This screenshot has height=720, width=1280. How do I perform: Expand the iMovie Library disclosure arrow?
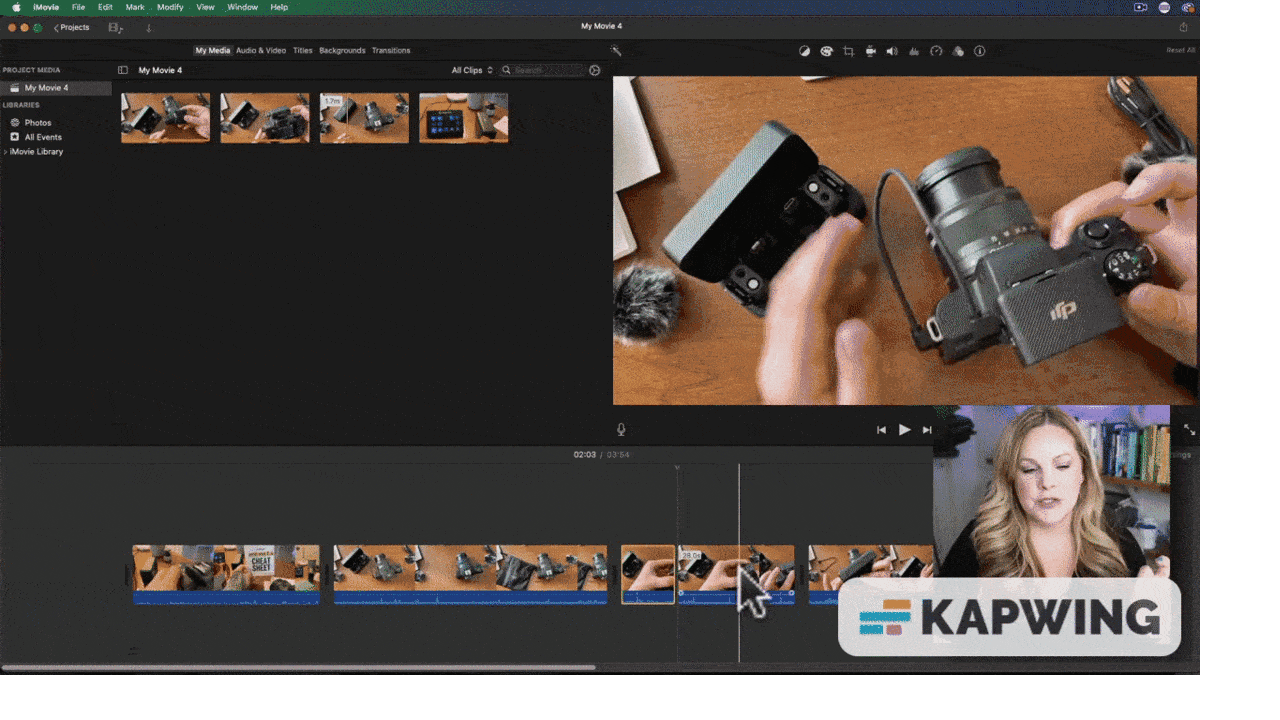(x=5, y=152)
